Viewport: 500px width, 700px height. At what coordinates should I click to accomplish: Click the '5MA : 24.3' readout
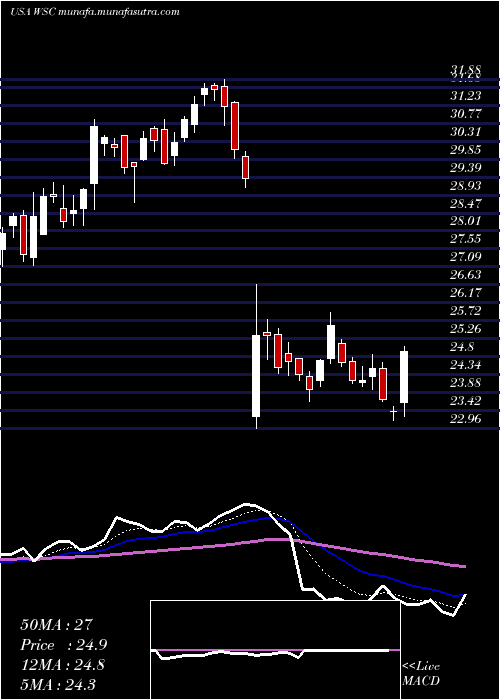(x=58, y=684)
